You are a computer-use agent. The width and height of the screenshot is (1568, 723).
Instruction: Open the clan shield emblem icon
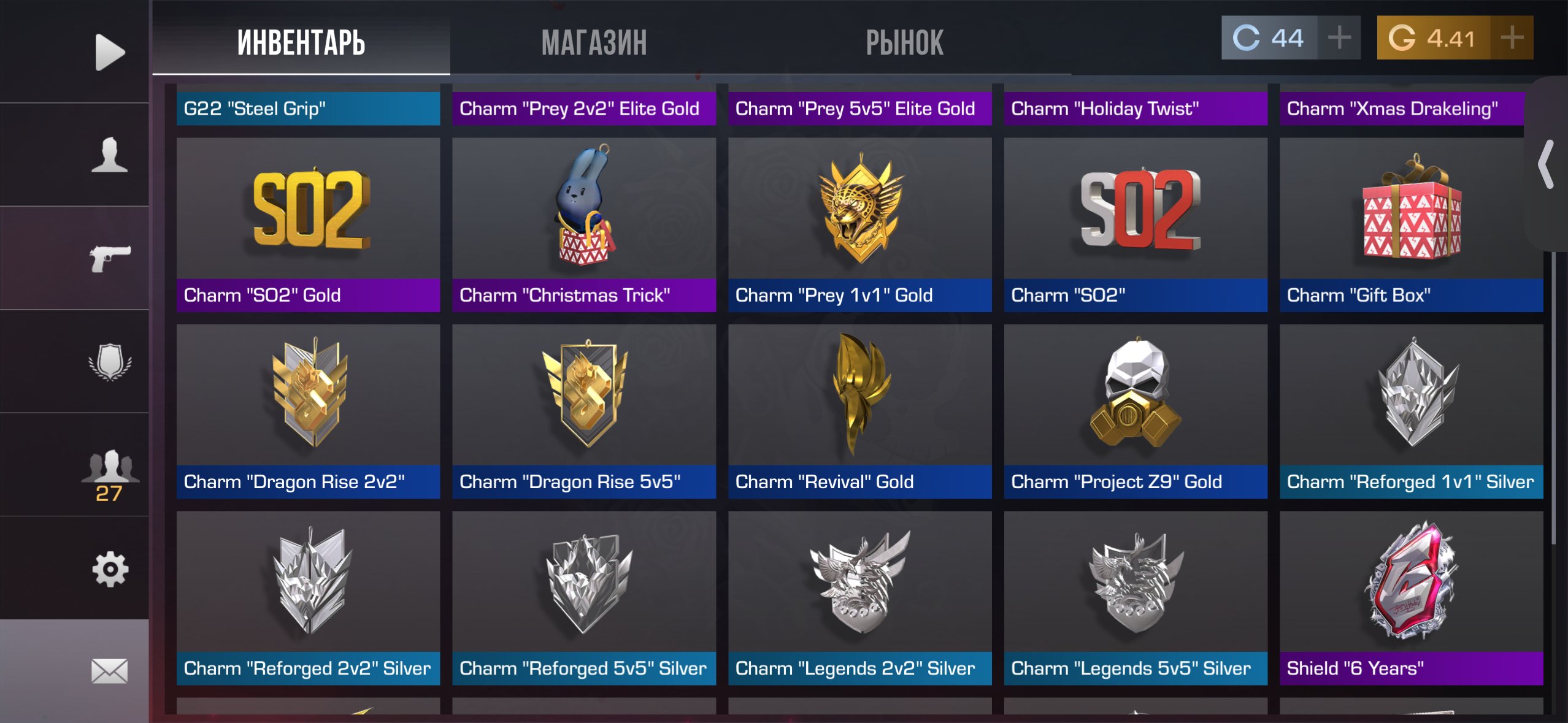[110, 361]
